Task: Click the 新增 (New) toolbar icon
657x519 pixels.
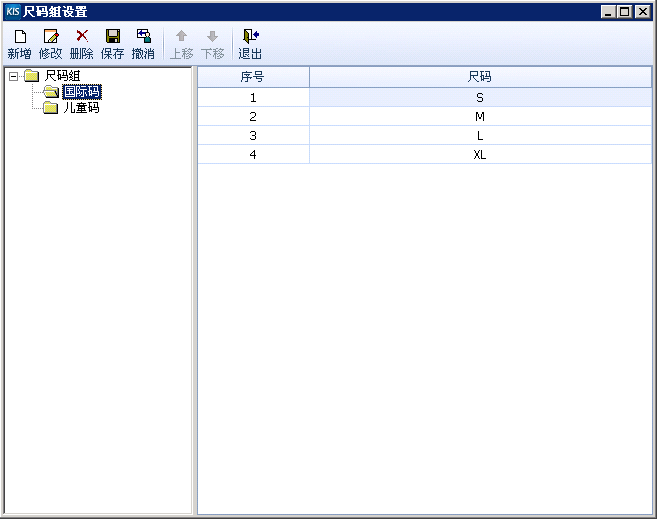Action: click(x=19, y=37)
